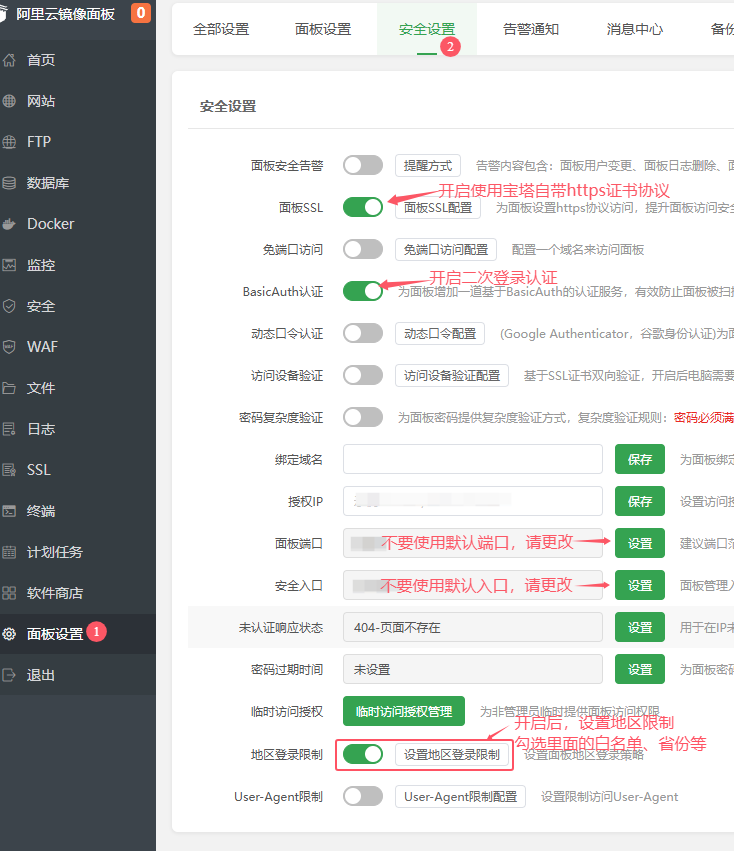The width and height of the screenshot is (734, 851).
Task: Turn off the BasicAuth认证 toggle
Action: point(362,291)
